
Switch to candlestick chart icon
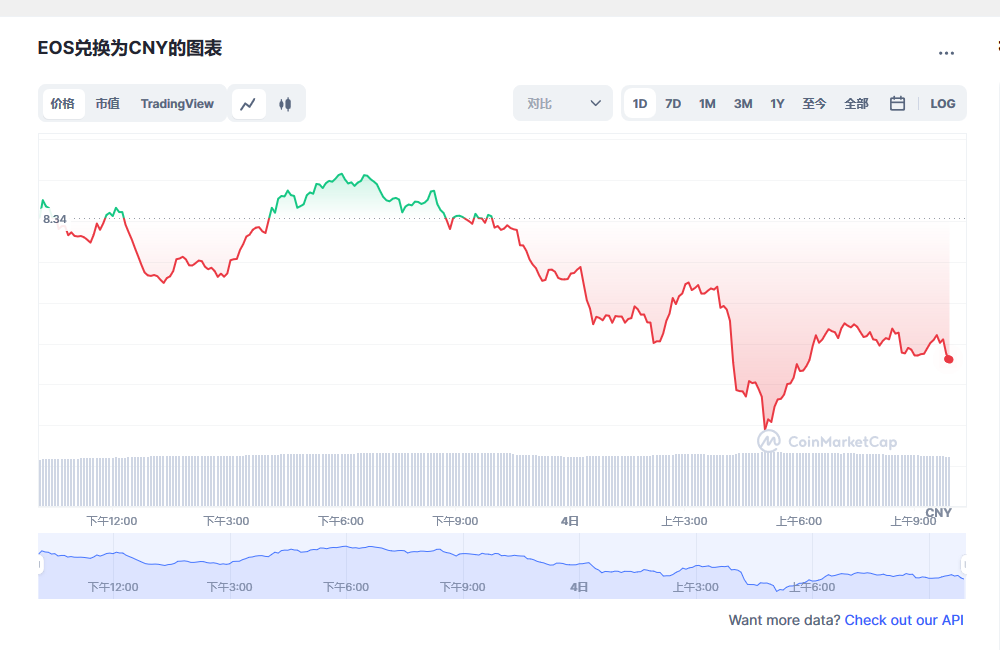(x=285, y=104)
